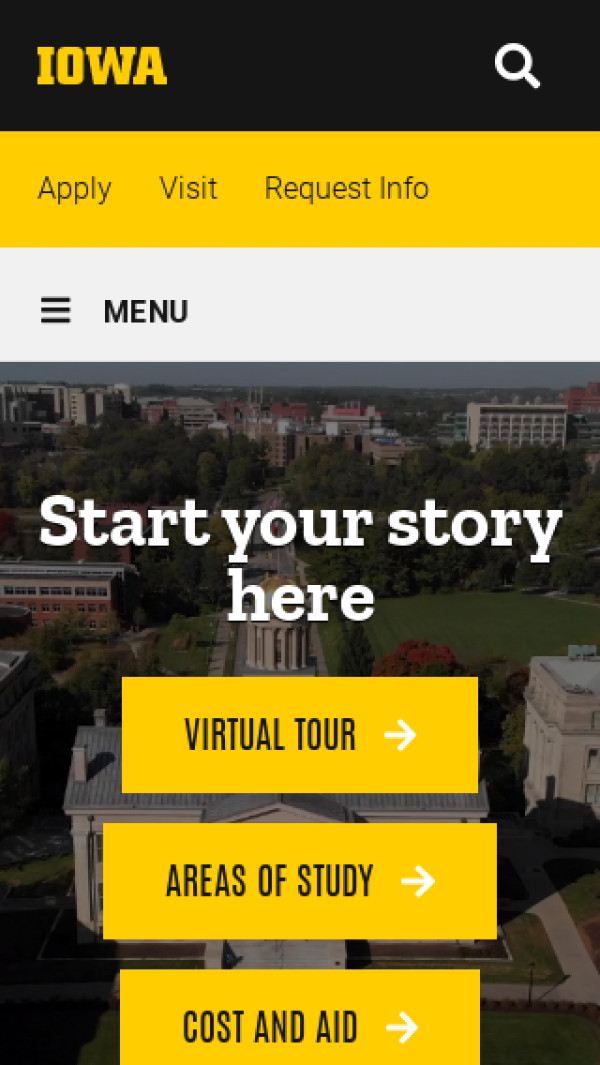Select the Request Info link

coord(347,188)
